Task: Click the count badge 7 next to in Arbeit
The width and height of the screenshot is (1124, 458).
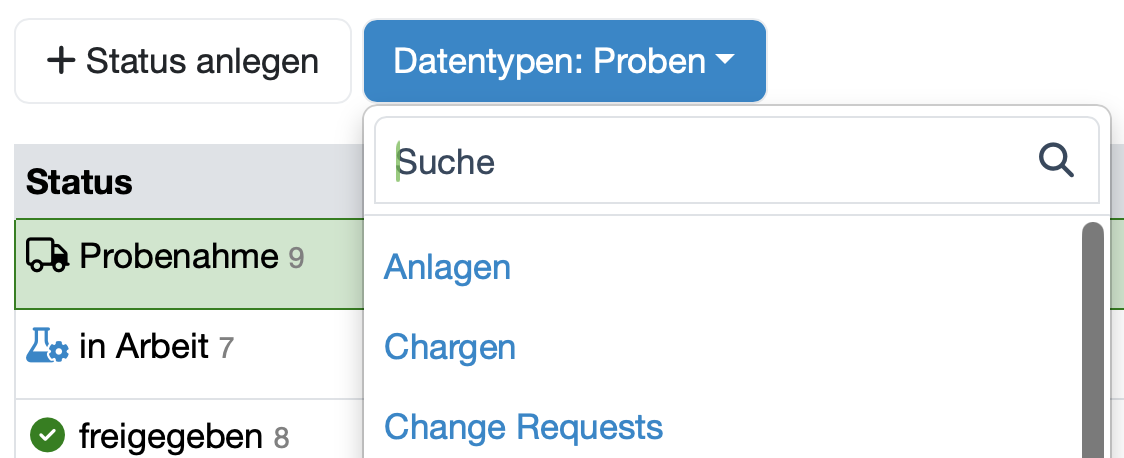Action: [x=226, y=348]
